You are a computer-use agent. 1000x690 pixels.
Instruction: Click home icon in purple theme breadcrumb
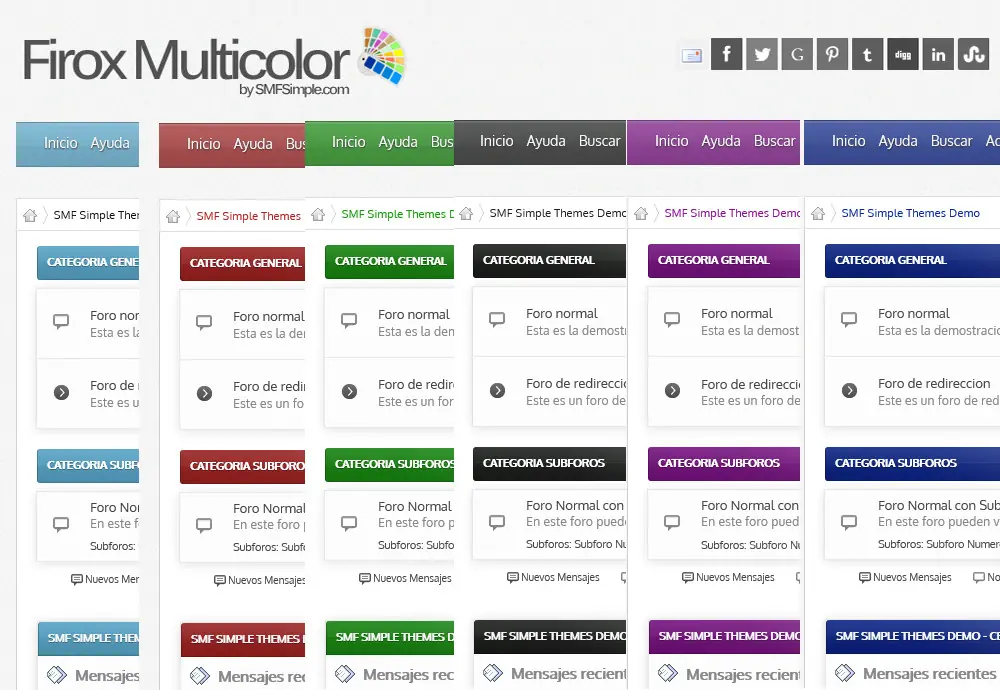(641, 214)
